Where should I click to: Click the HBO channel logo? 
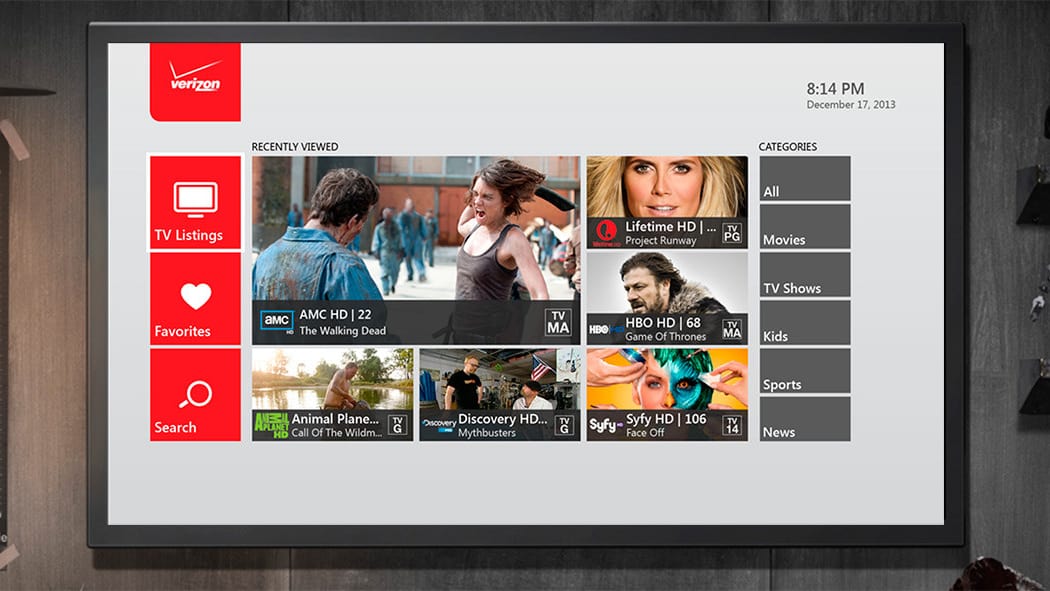click(x=605, y=329)
